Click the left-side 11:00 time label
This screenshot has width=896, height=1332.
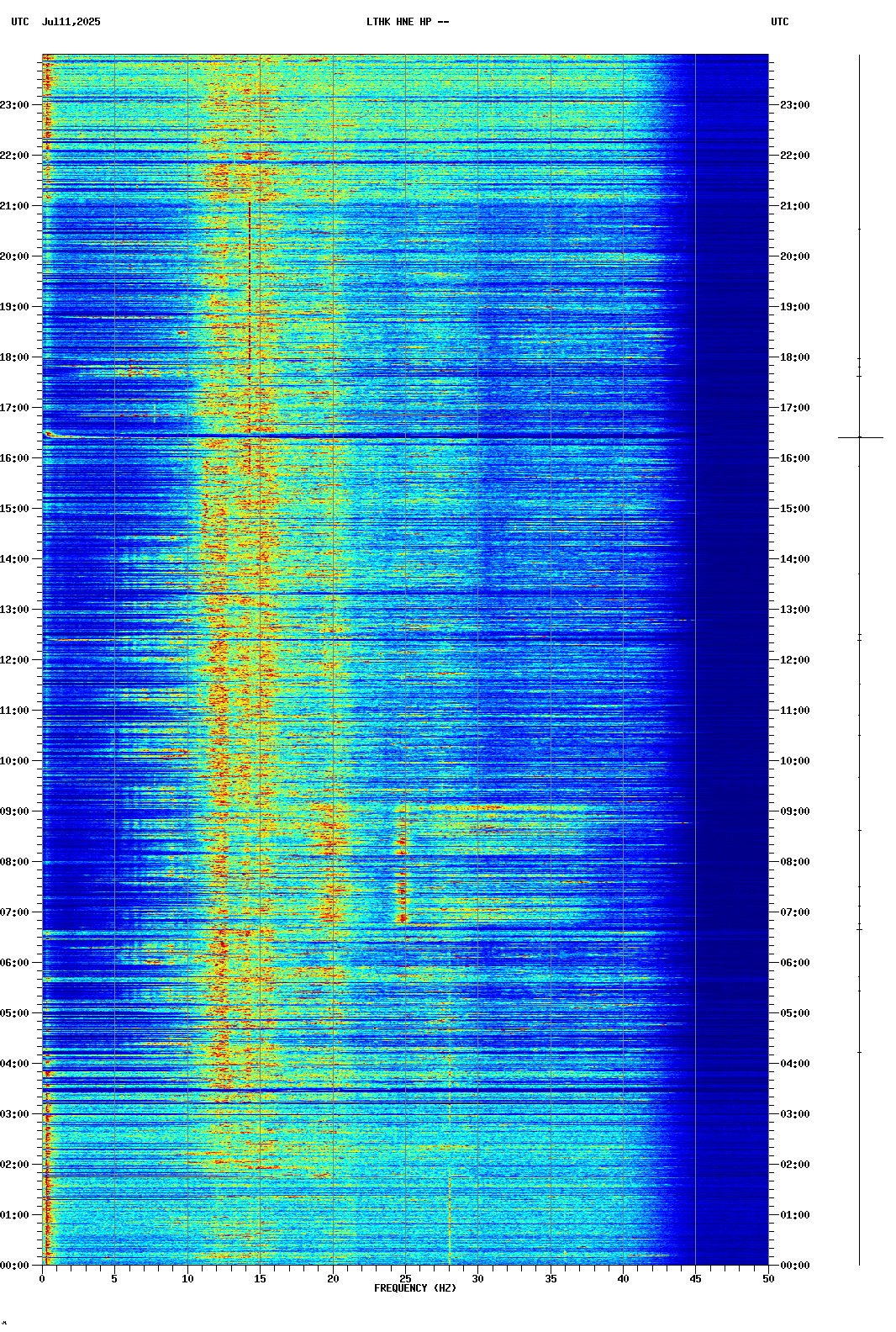tap(14, 711)
